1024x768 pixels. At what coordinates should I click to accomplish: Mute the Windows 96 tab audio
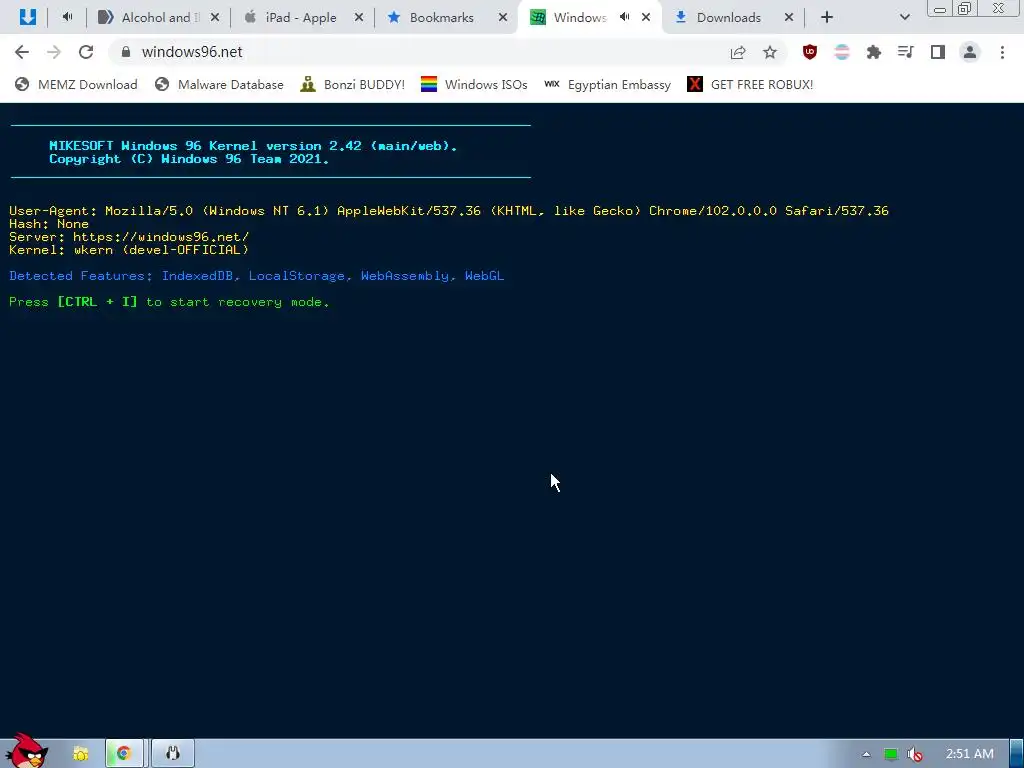[x=624, y=17]
